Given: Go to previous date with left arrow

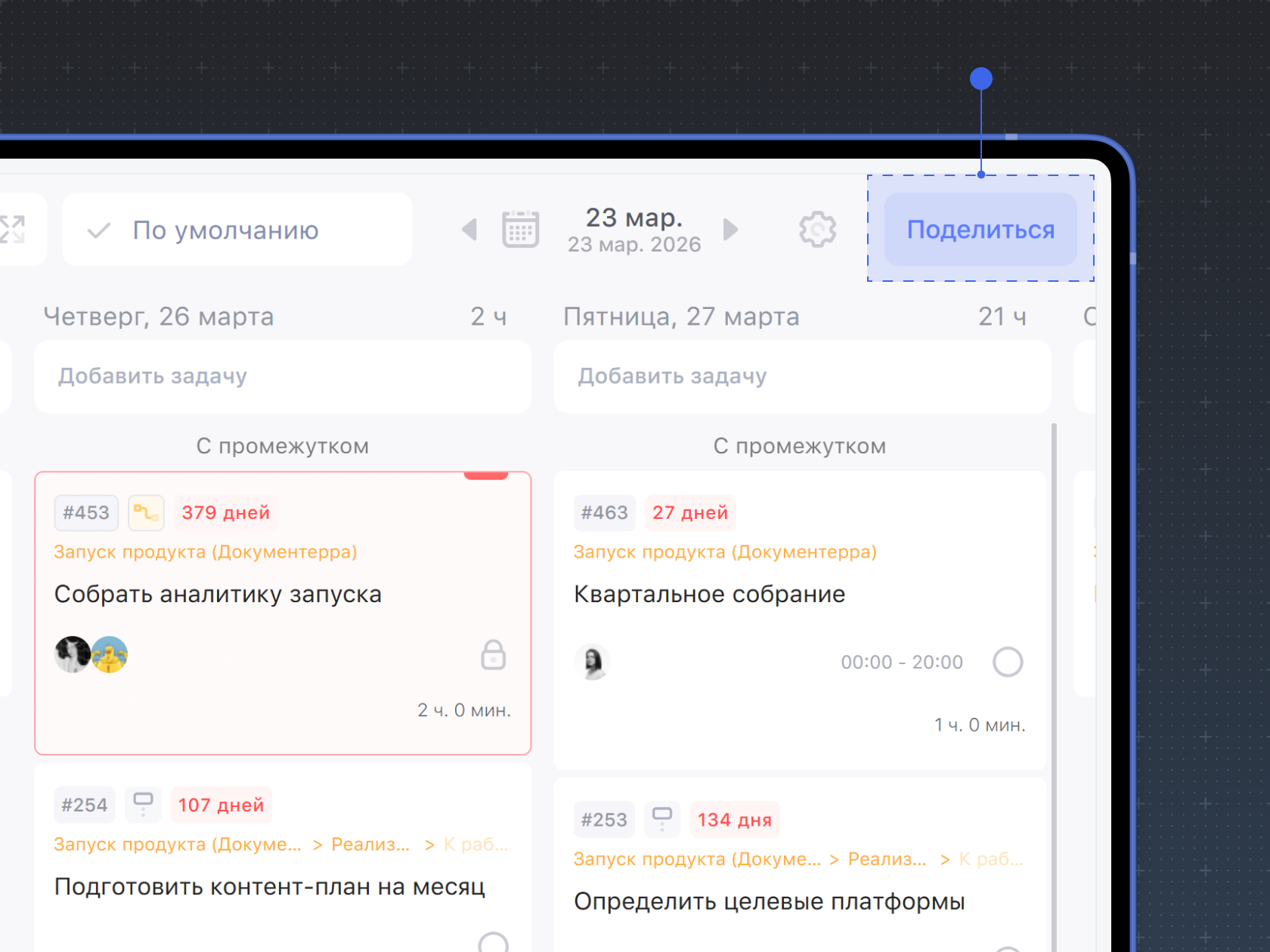Looking at the screenshot, I should pyautogui.click(x=469, y=230).
